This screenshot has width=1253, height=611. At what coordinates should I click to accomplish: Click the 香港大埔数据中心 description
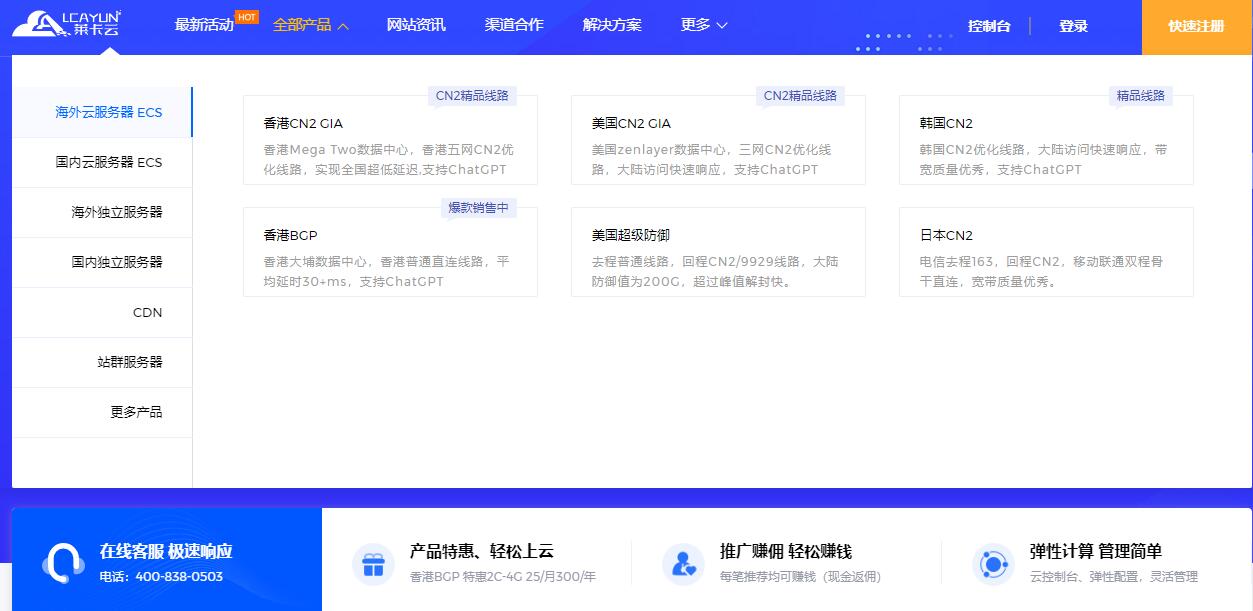(387, 272)
